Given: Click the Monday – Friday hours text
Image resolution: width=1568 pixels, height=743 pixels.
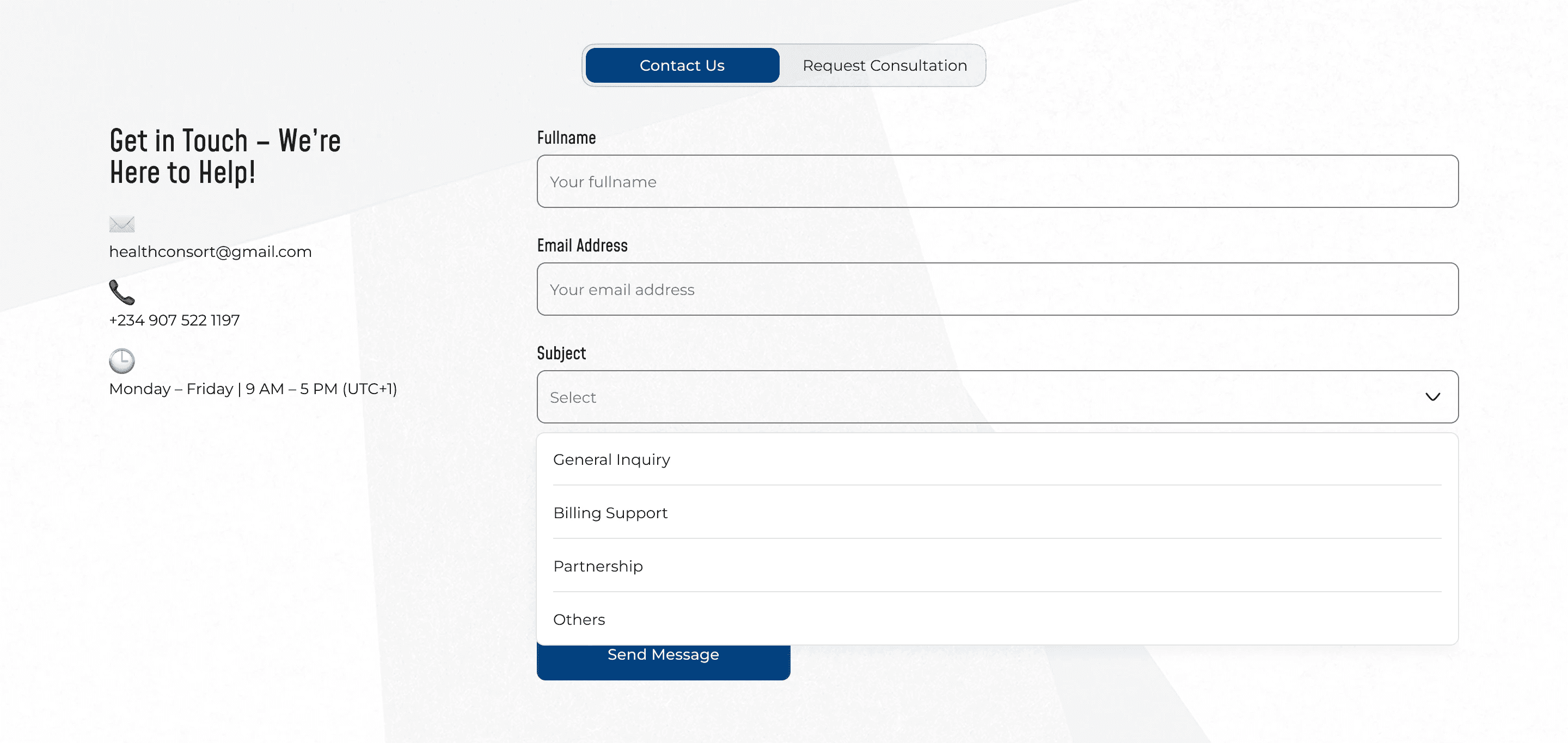Looking at the screenshot, I should 253,389.
